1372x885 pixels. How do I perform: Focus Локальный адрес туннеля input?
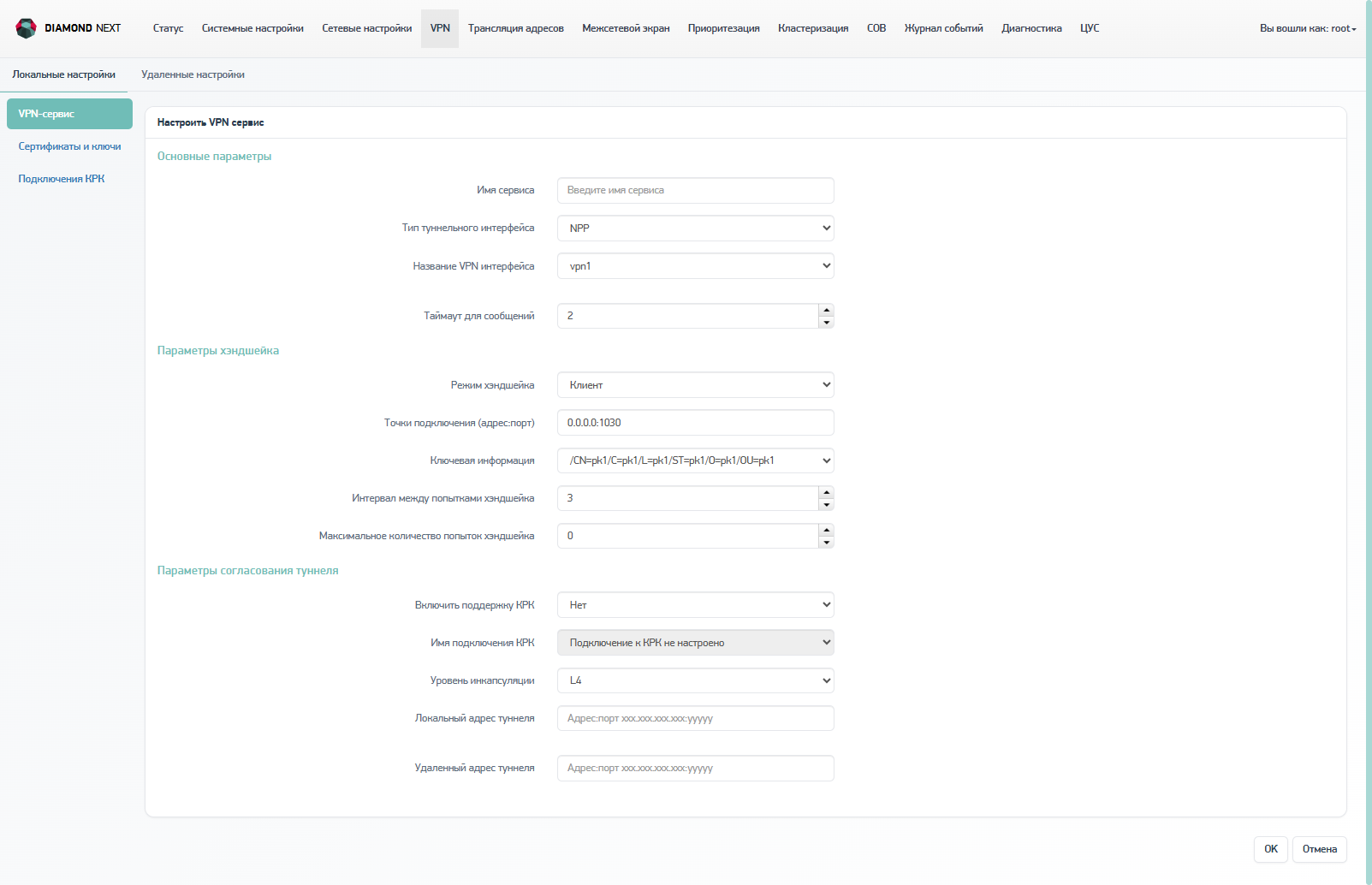(695, 718)
